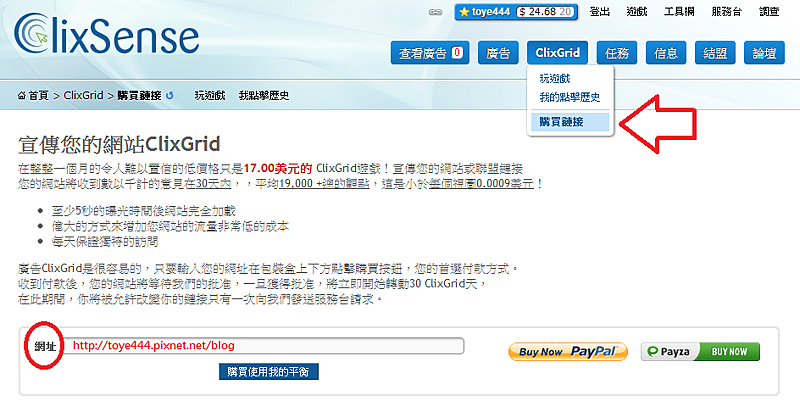Open the 信息 navigation tab
The image size is (800, 412).
(x=666, y=53)
